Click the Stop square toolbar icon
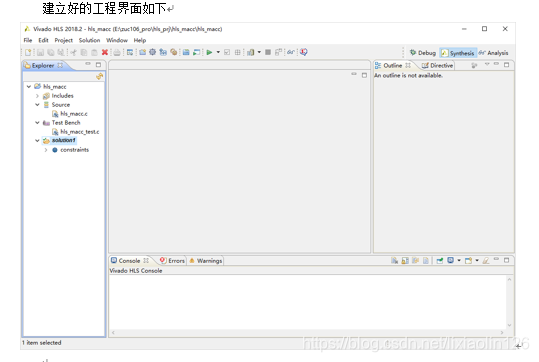The height and width of the screenshot is (362, 539). pos(268,52)
